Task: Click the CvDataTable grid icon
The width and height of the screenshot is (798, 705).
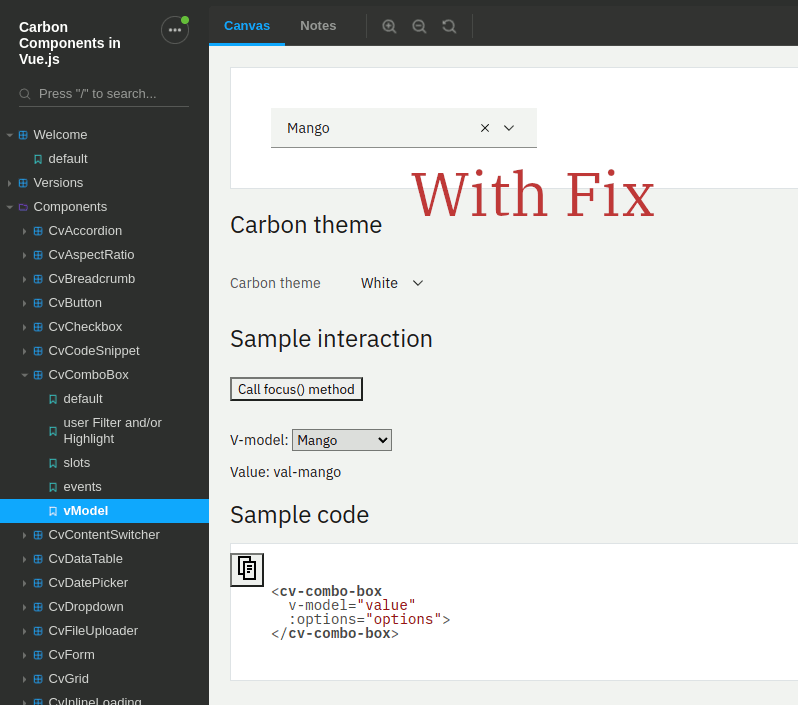Action: 38,559
